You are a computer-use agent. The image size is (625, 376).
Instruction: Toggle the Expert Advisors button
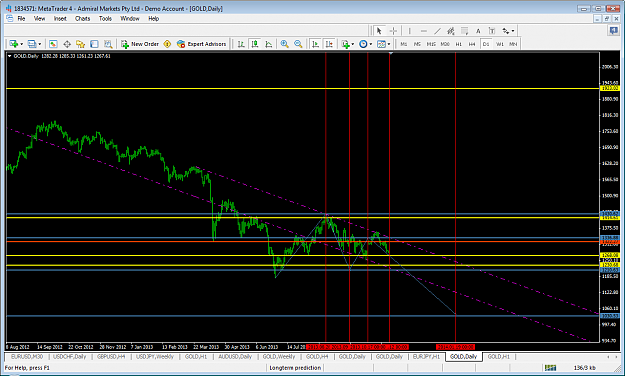point(202,44)
